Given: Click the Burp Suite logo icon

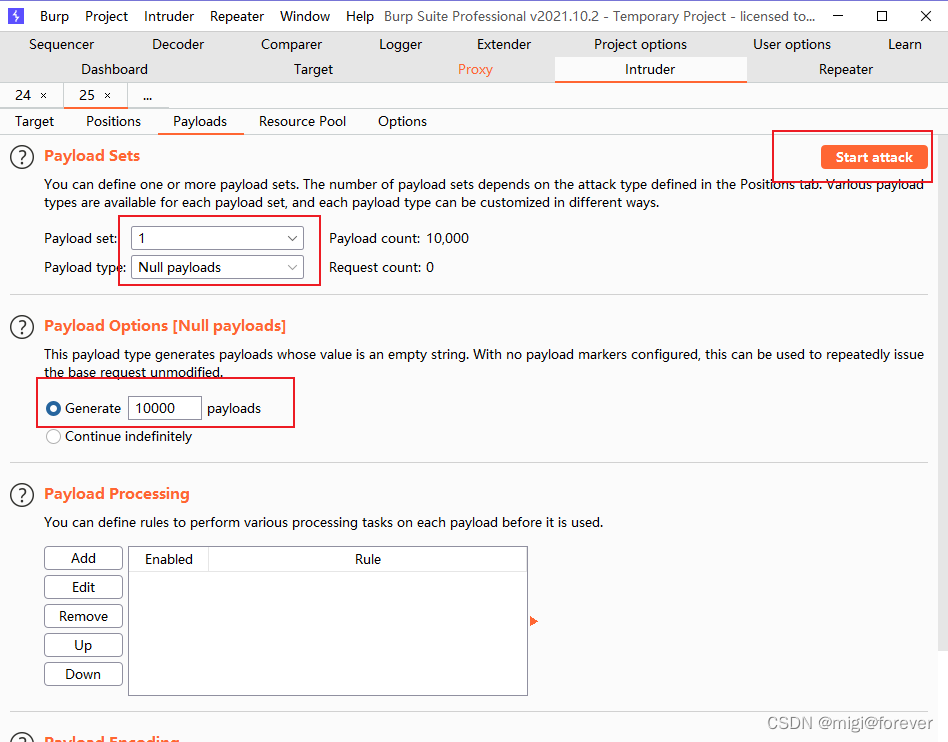Looking at the screenshot, I should [16, 16].
